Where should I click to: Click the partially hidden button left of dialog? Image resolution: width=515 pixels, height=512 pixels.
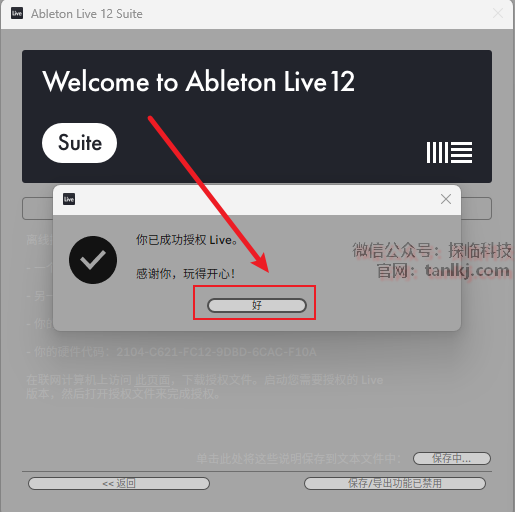click(38, 208)
